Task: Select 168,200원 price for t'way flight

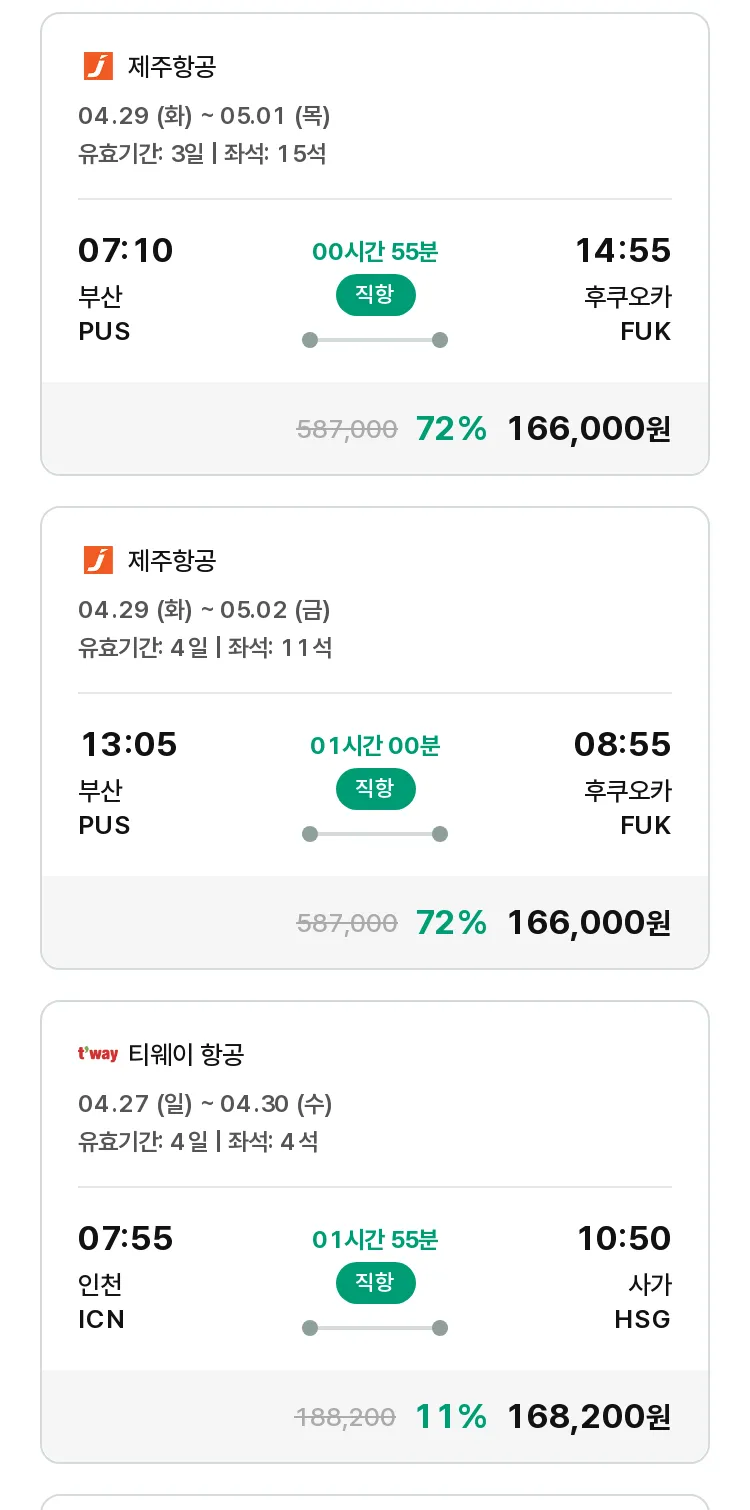Action: pos(589,1417)
